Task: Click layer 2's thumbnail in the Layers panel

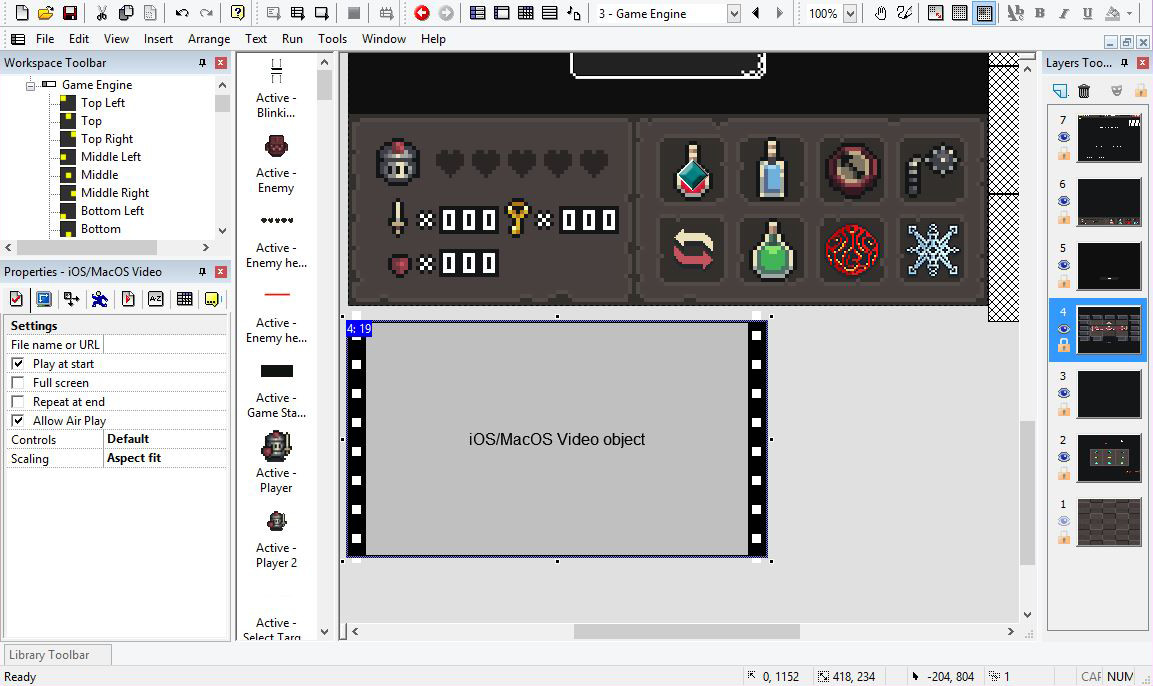Action: pos(1109,457)
